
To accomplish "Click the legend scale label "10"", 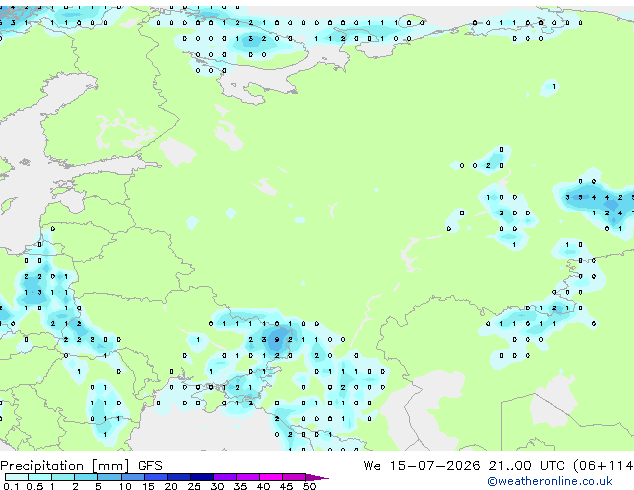I will (125, 486).
